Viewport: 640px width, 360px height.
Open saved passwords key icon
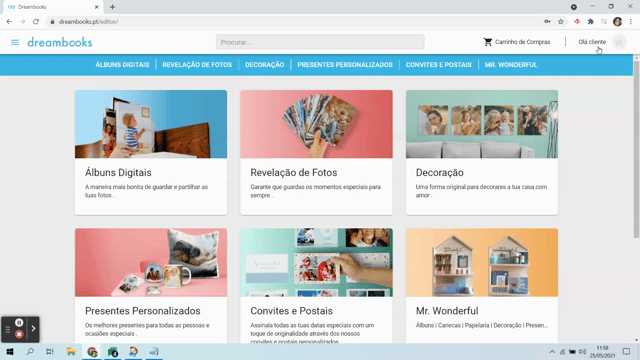pos(547,22)
